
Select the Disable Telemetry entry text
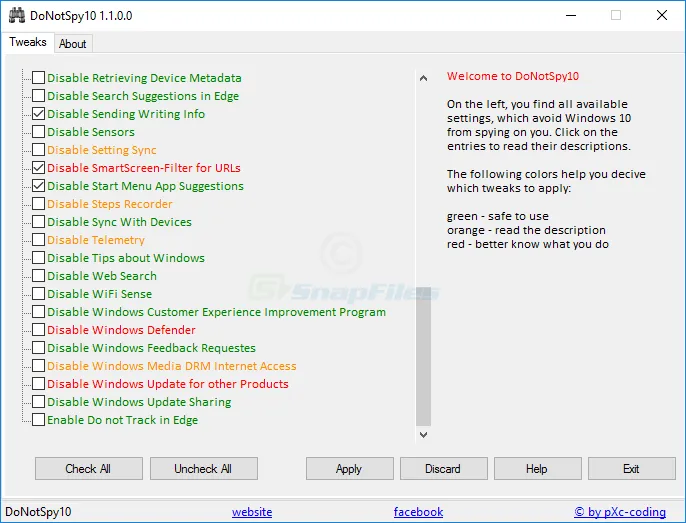[x=96, y=240]
